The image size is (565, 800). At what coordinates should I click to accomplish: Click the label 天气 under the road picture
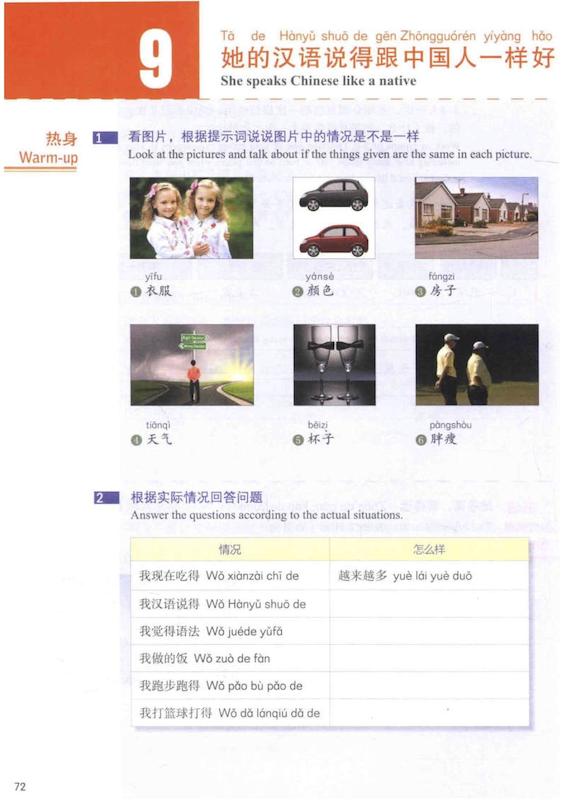159,439
